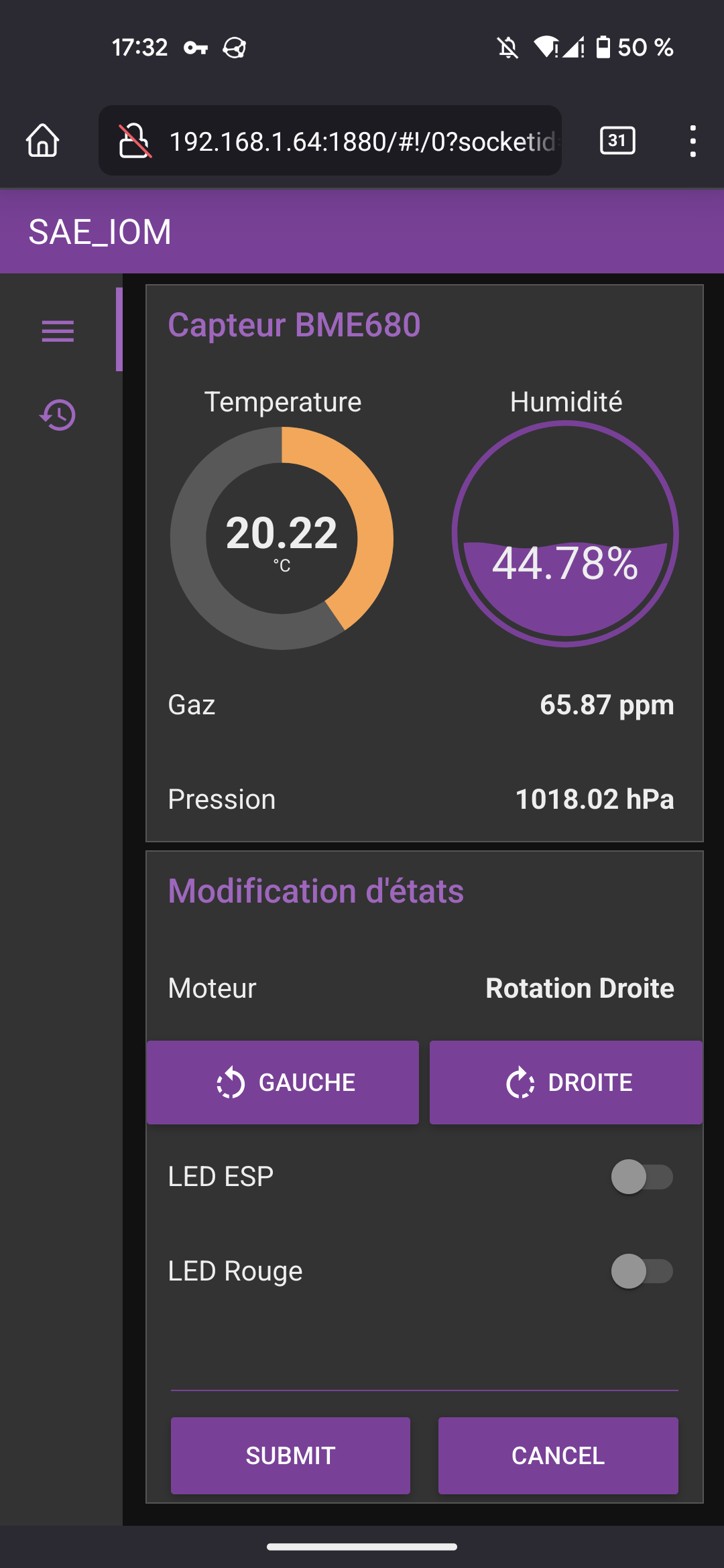Open the tab switcher showing 31 tabs
The width and height of the screenshot is (724, 1568).
(x=617, y=141)
